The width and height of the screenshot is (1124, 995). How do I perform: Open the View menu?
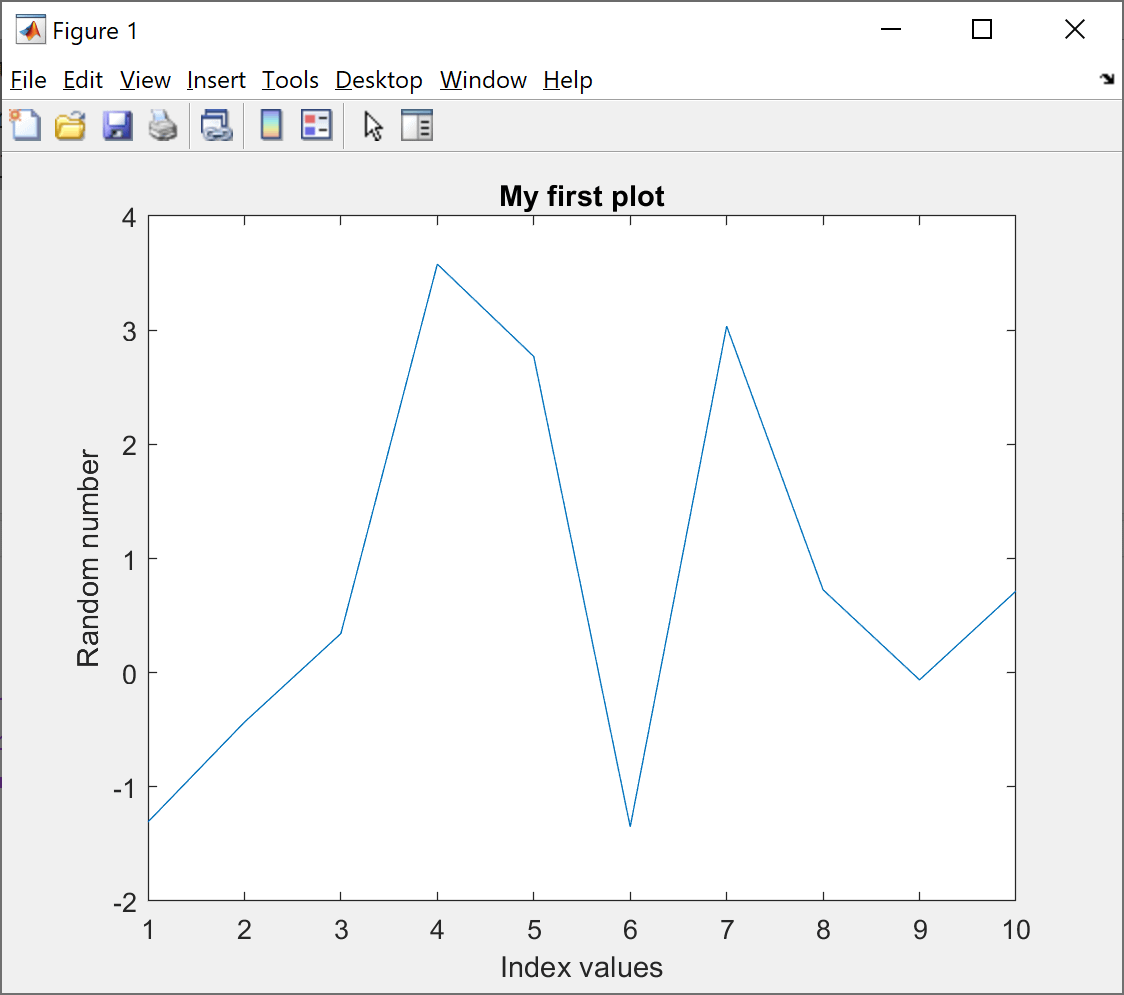click(x=145, y=80)
